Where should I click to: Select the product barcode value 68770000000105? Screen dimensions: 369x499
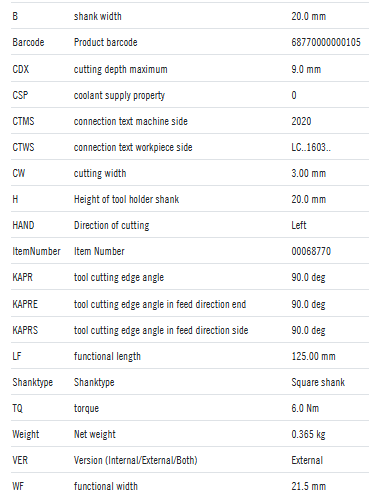(326, 42)
